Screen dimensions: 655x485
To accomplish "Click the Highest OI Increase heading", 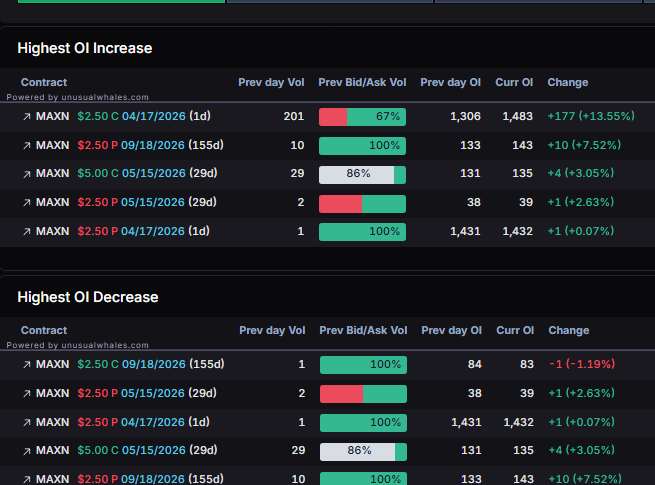I will (85, 48).
